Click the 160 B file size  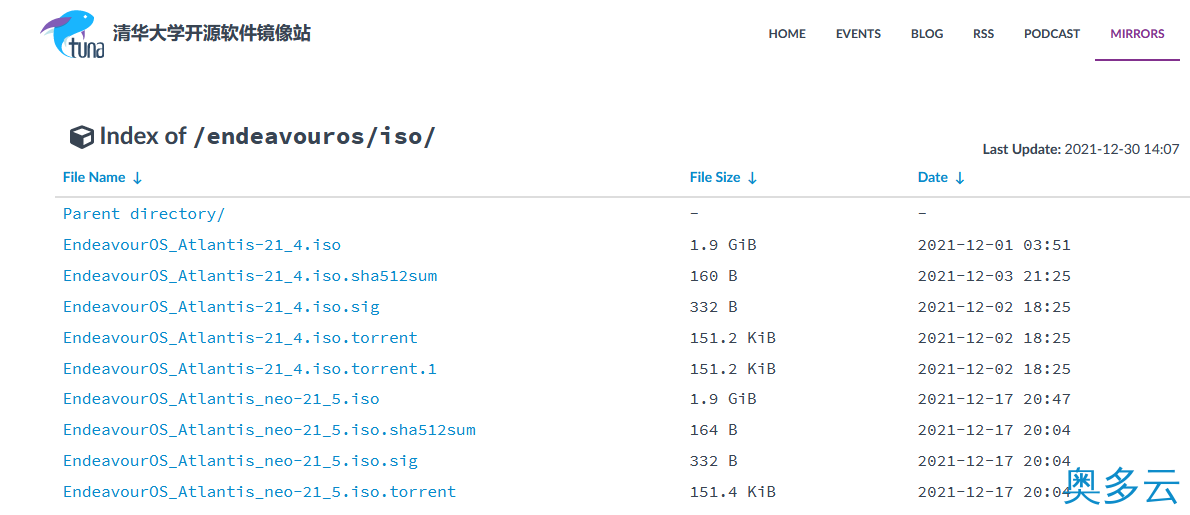pyautogui.click(x=713, y=276)
